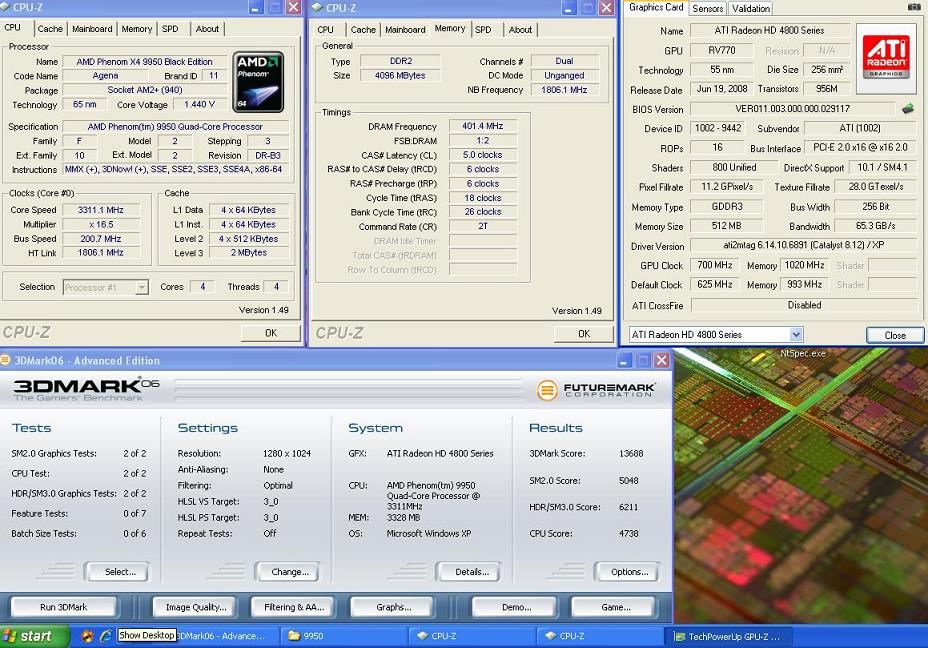
Task: Click the NtSpec.exe die photo window
Action: [801, 485]
